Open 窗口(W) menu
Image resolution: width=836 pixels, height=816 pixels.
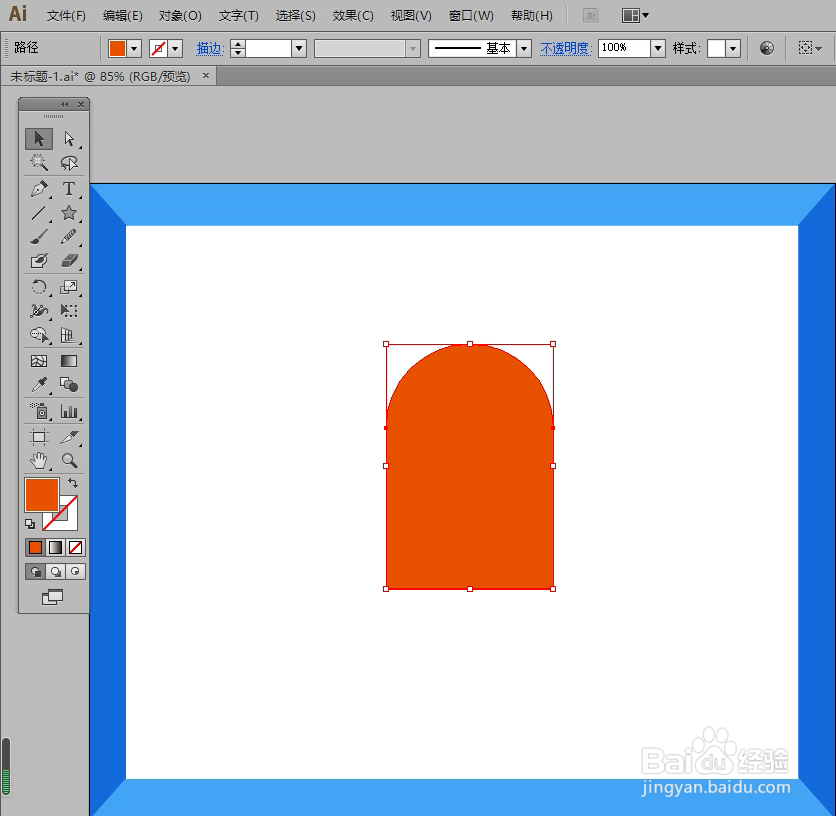pos(471,16)
